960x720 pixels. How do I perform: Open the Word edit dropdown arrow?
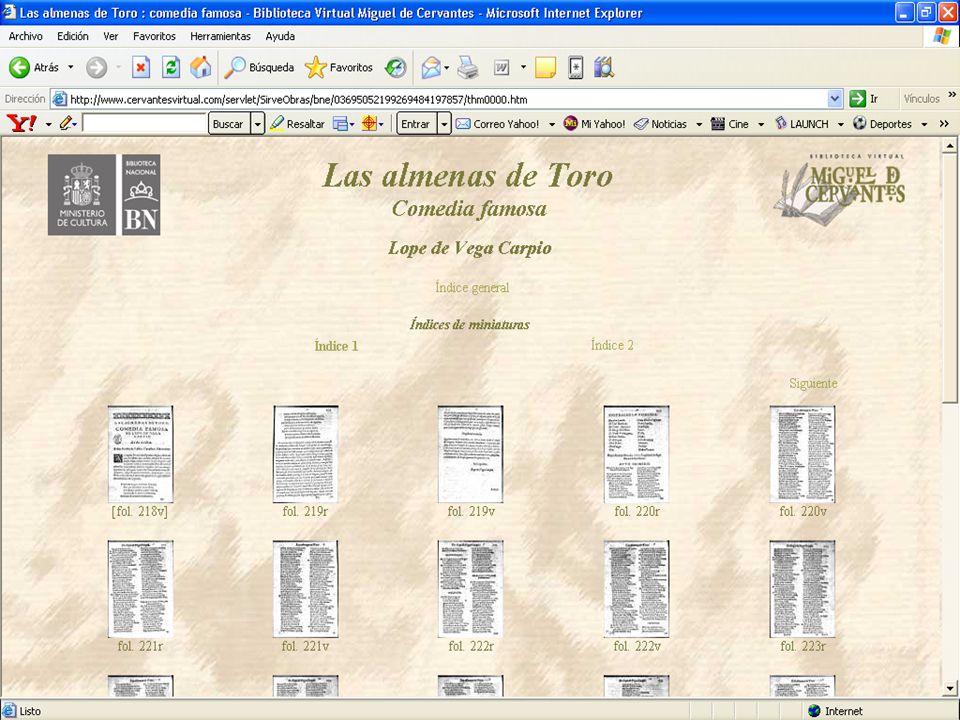(523, 67)
